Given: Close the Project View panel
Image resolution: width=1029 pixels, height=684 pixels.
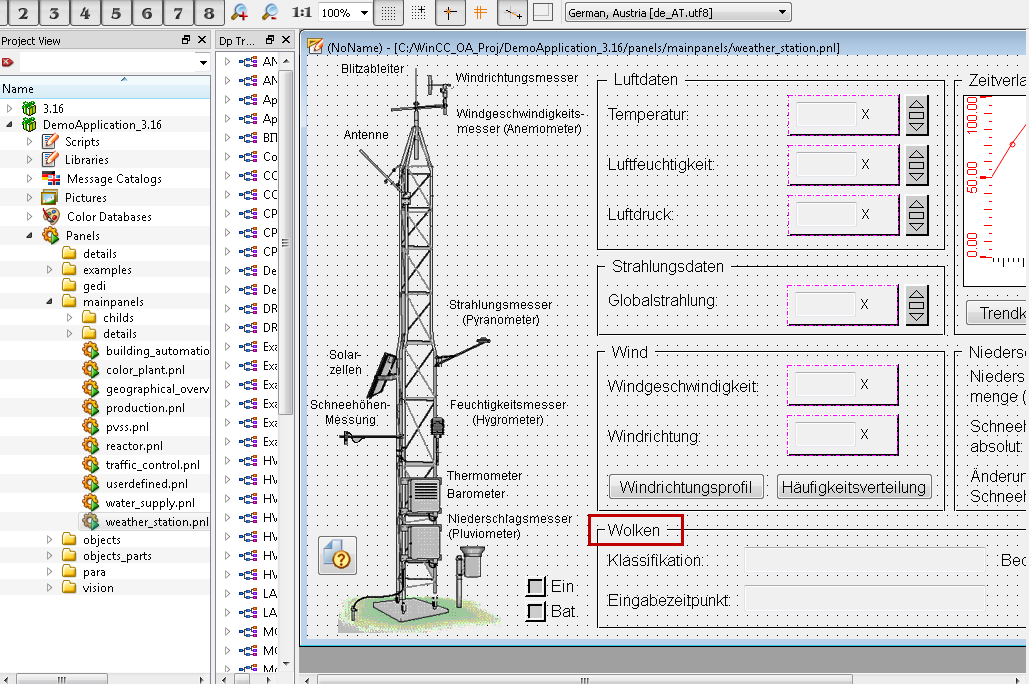Looking at the screenshot, I should tap(203, 40).
